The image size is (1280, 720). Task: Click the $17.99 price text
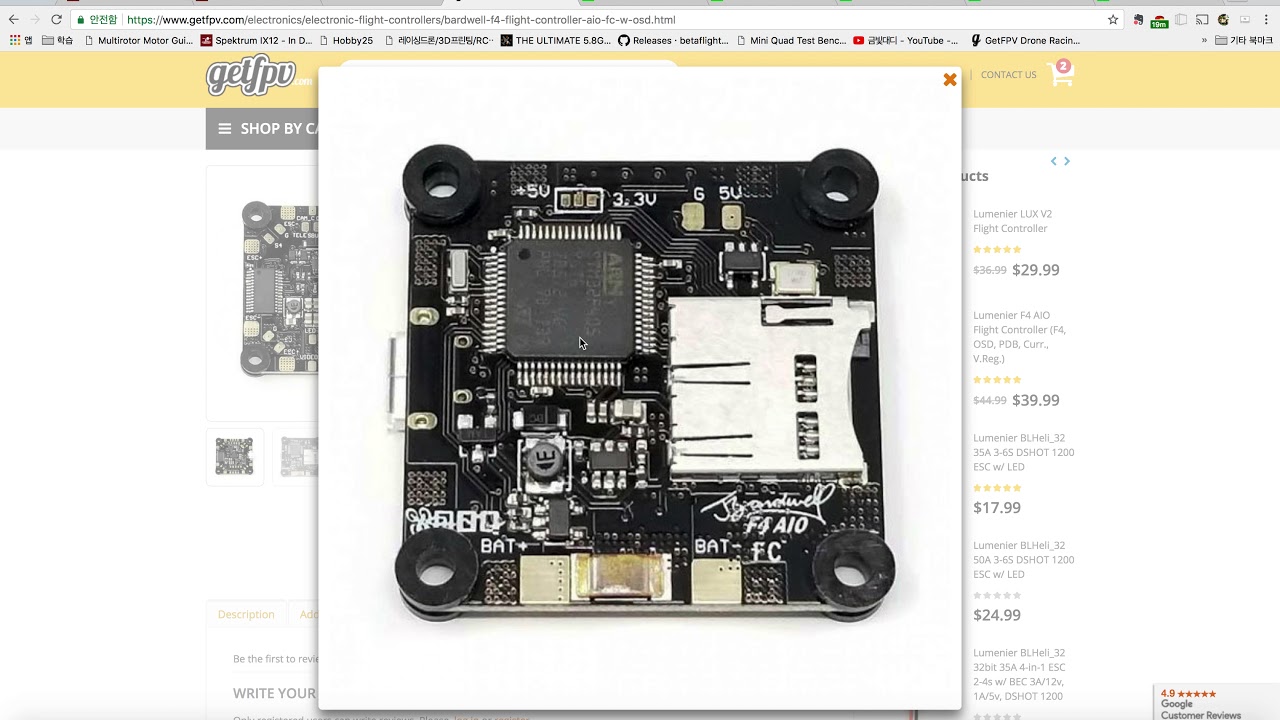(997, 508)
